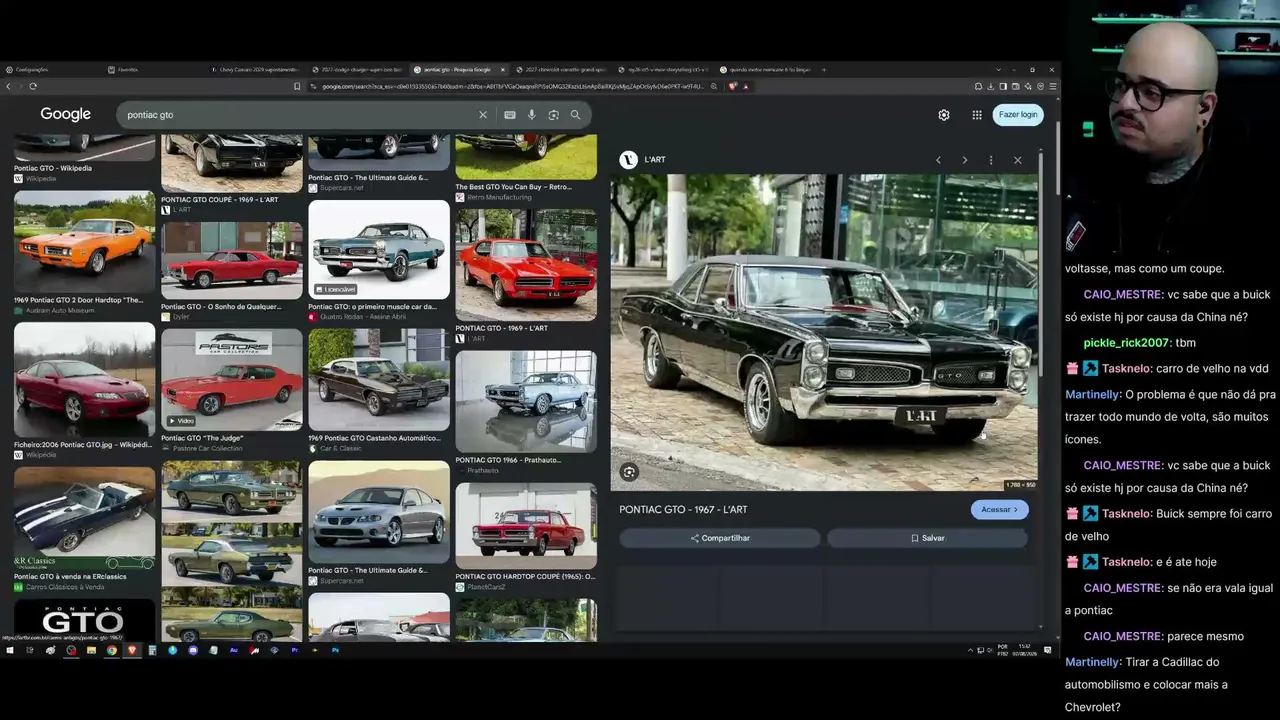Go back using the browser back arrow
1280x720 pixels.
point(8,86)
